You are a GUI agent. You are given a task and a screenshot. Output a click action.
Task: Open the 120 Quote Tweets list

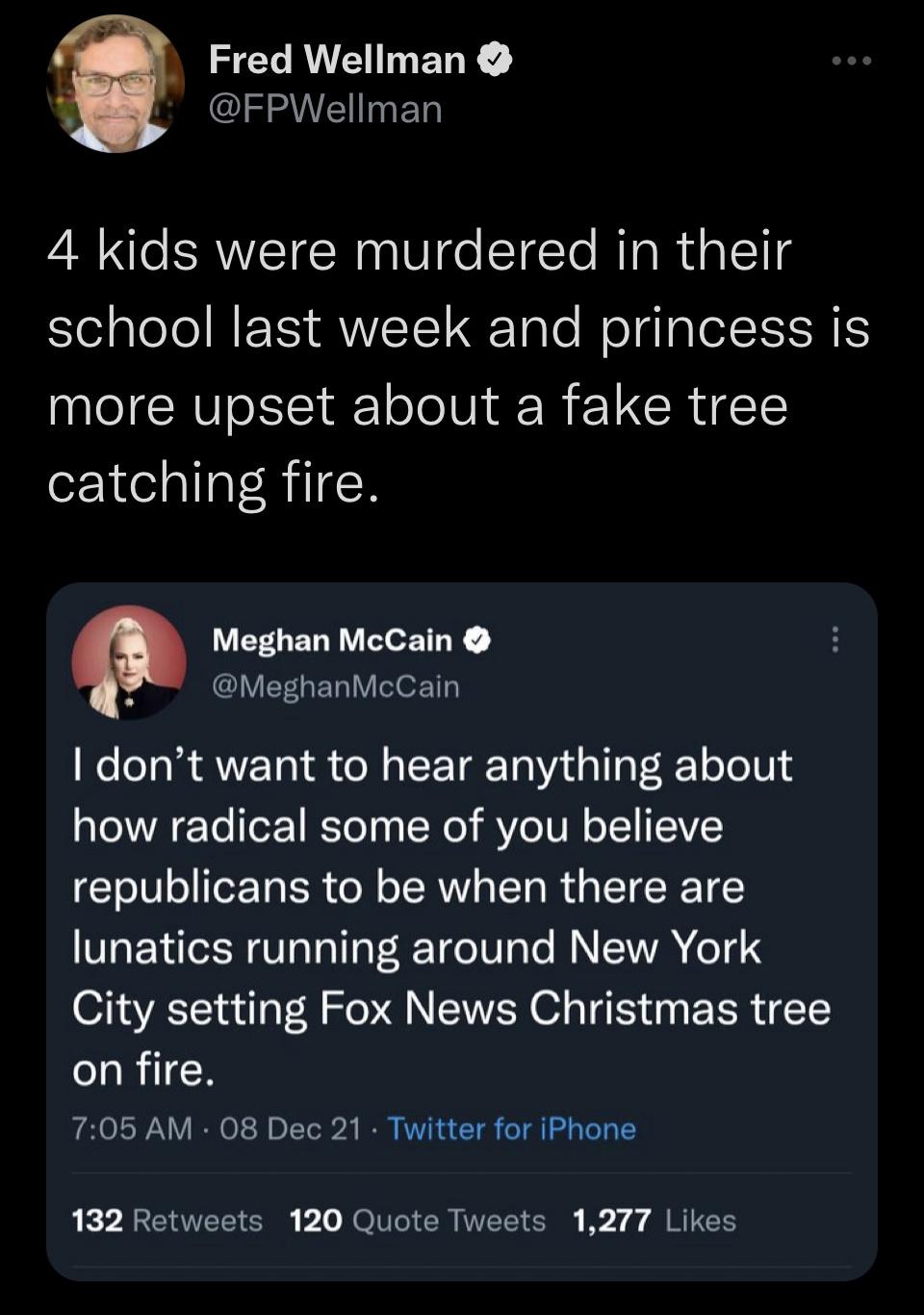click(415, 1221)
